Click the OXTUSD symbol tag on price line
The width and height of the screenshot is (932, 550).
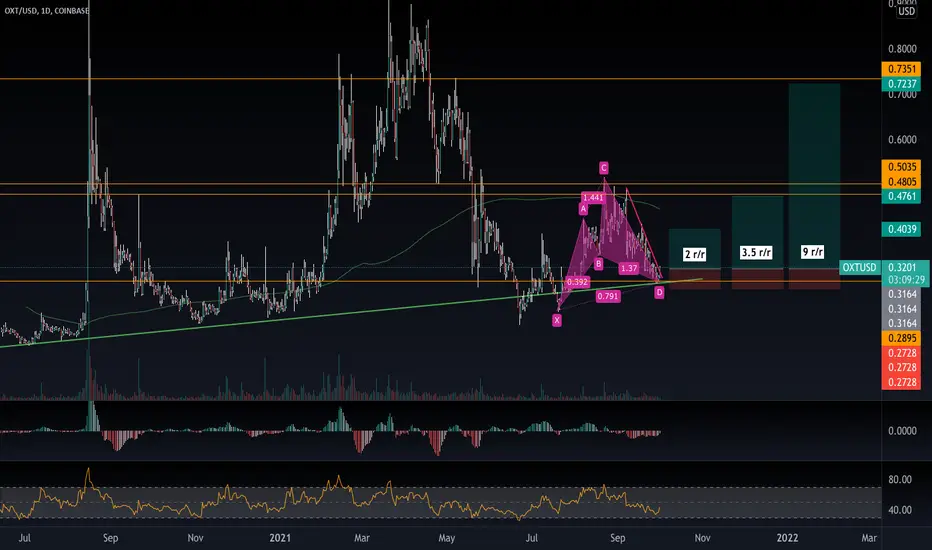click(x=859, y=267)
